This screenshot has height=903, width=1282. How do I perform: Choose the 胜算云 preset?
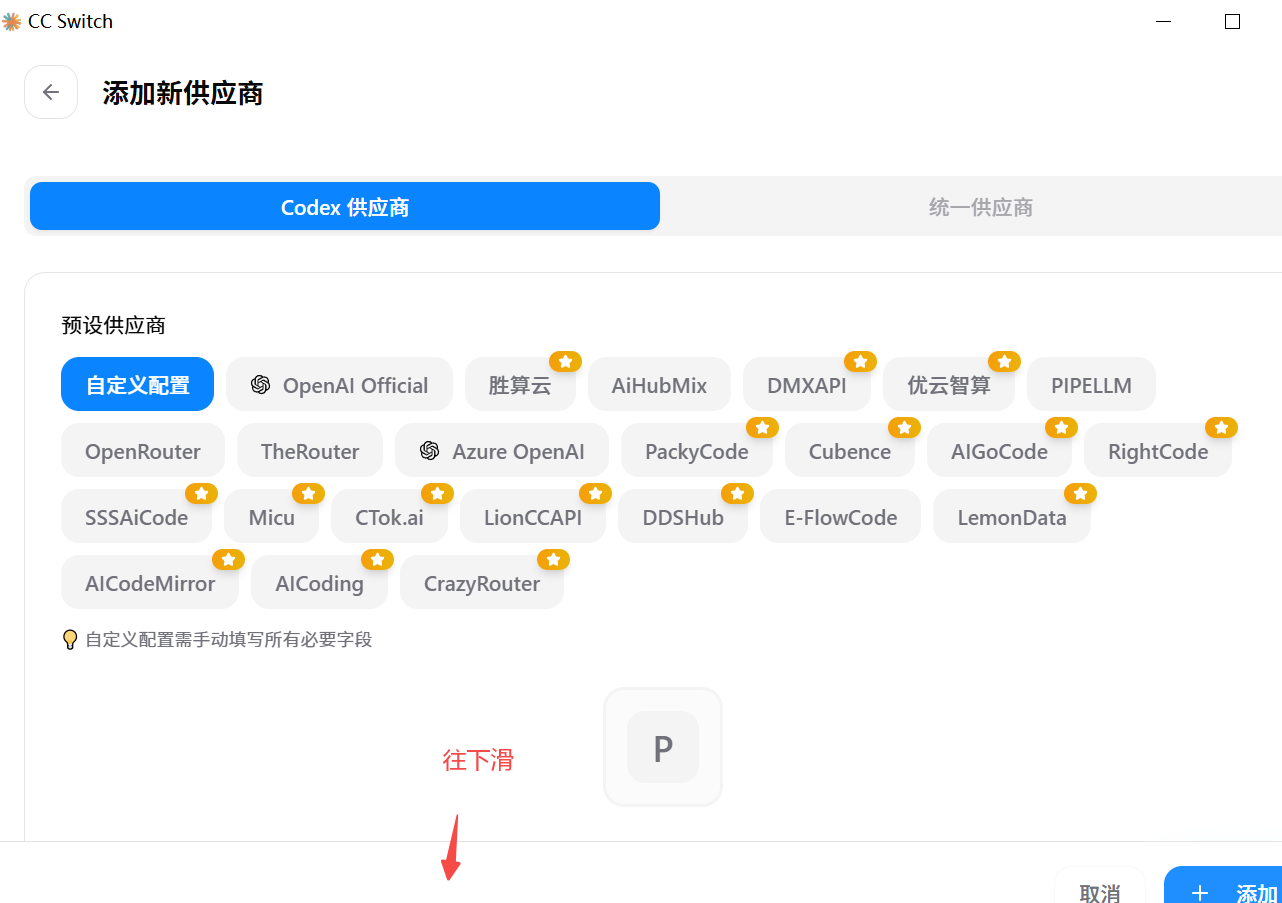click(x=520, y=384)
